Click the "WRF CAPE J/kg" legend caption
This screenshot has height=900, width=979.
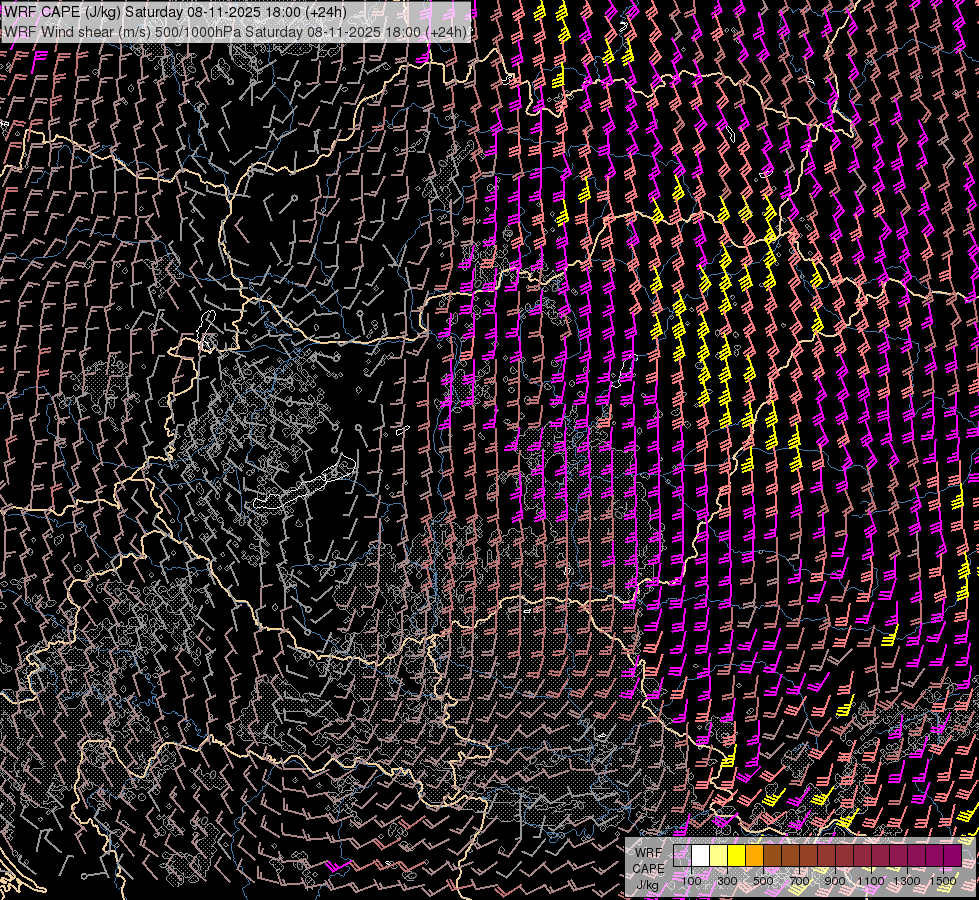click(648, 868)
